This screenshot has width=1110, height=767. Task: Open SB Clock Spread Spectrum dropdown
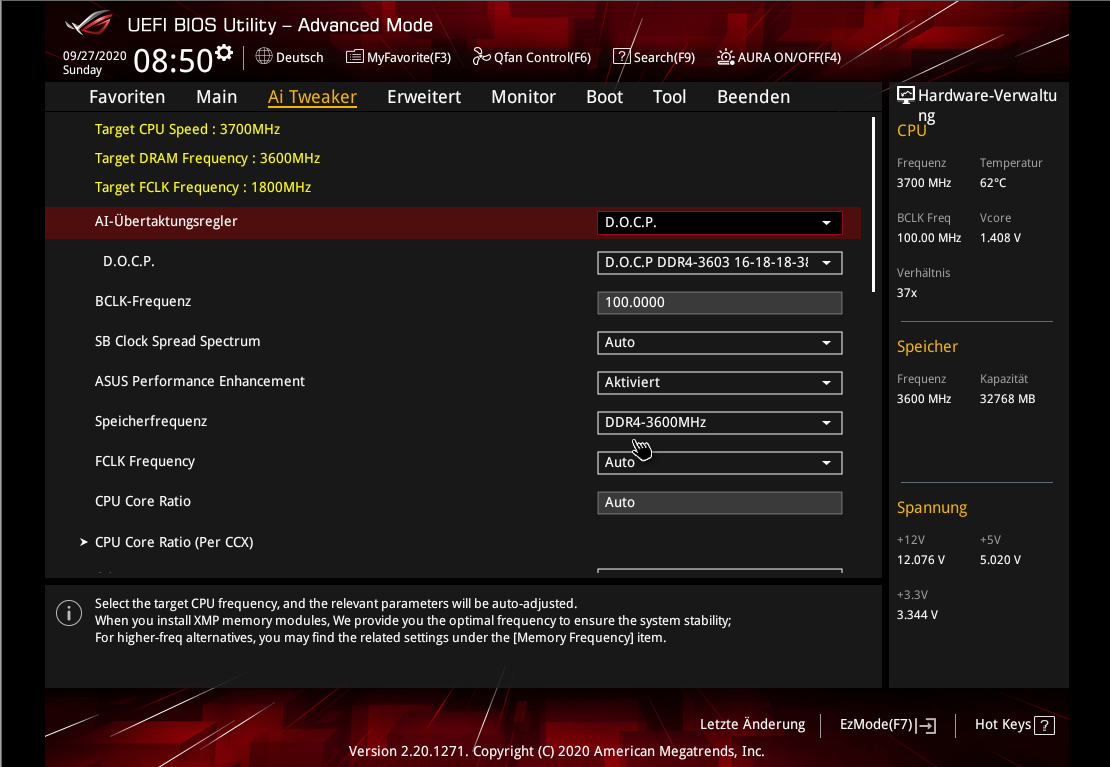[719, 343]
